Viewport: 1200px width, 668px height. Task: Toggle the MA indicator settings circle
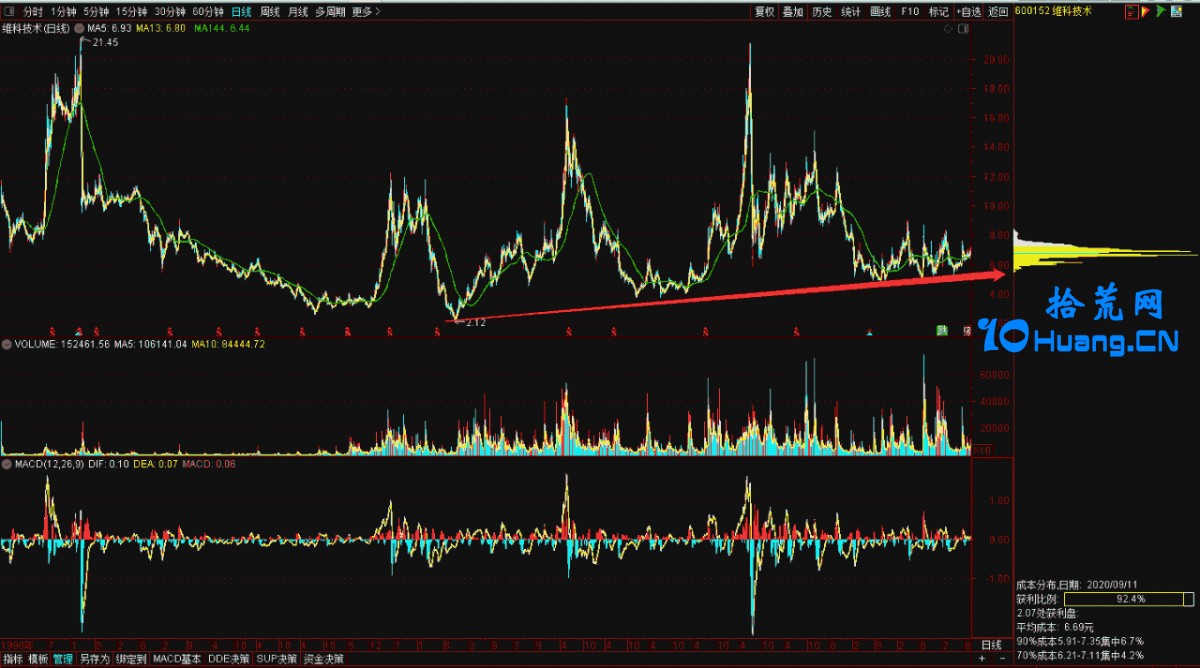(79, 28)
